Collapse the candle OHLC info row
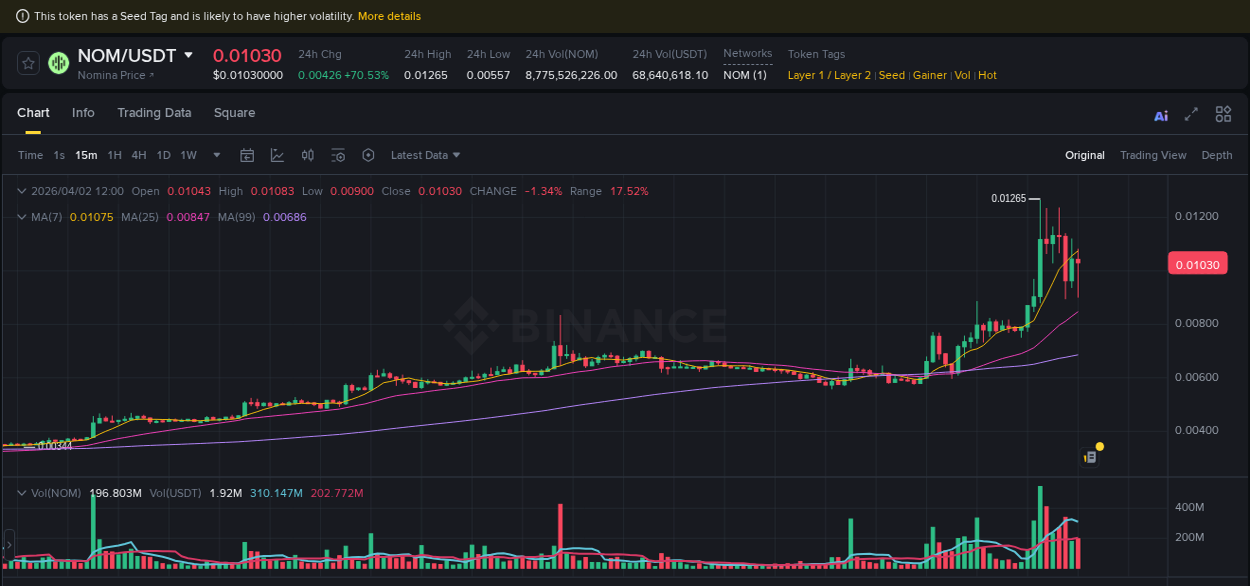This screenshot has height=586, width=1250. [x=20, y=191]
